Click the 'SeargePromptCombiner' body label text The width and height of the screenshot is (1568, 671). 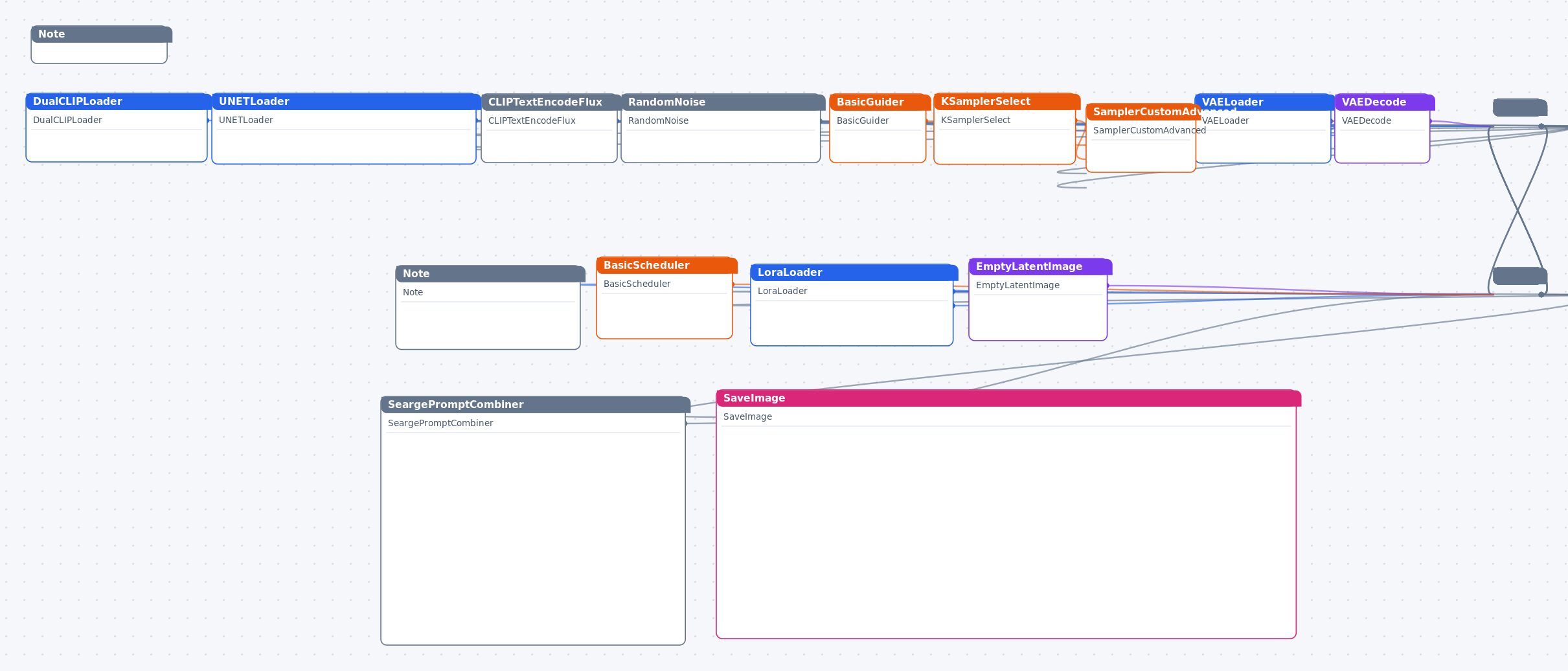440,423
